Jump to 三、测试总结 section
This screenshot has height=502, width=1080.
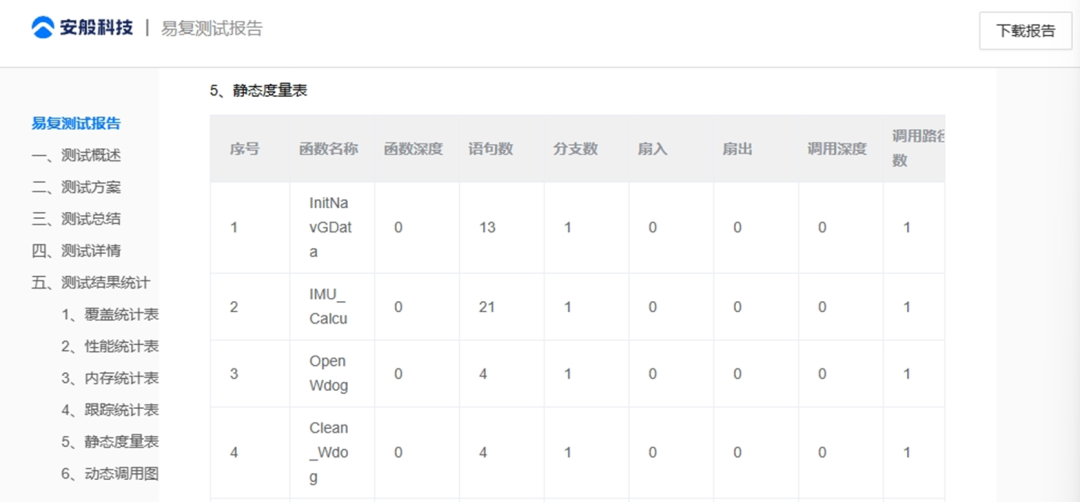click(x=77, y=219)
